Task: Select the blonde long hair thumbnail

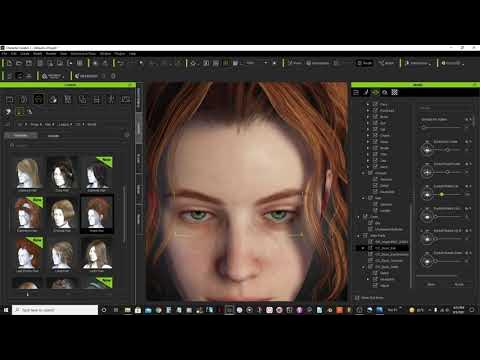Action: pyautogui.click(x=28, y=173)
